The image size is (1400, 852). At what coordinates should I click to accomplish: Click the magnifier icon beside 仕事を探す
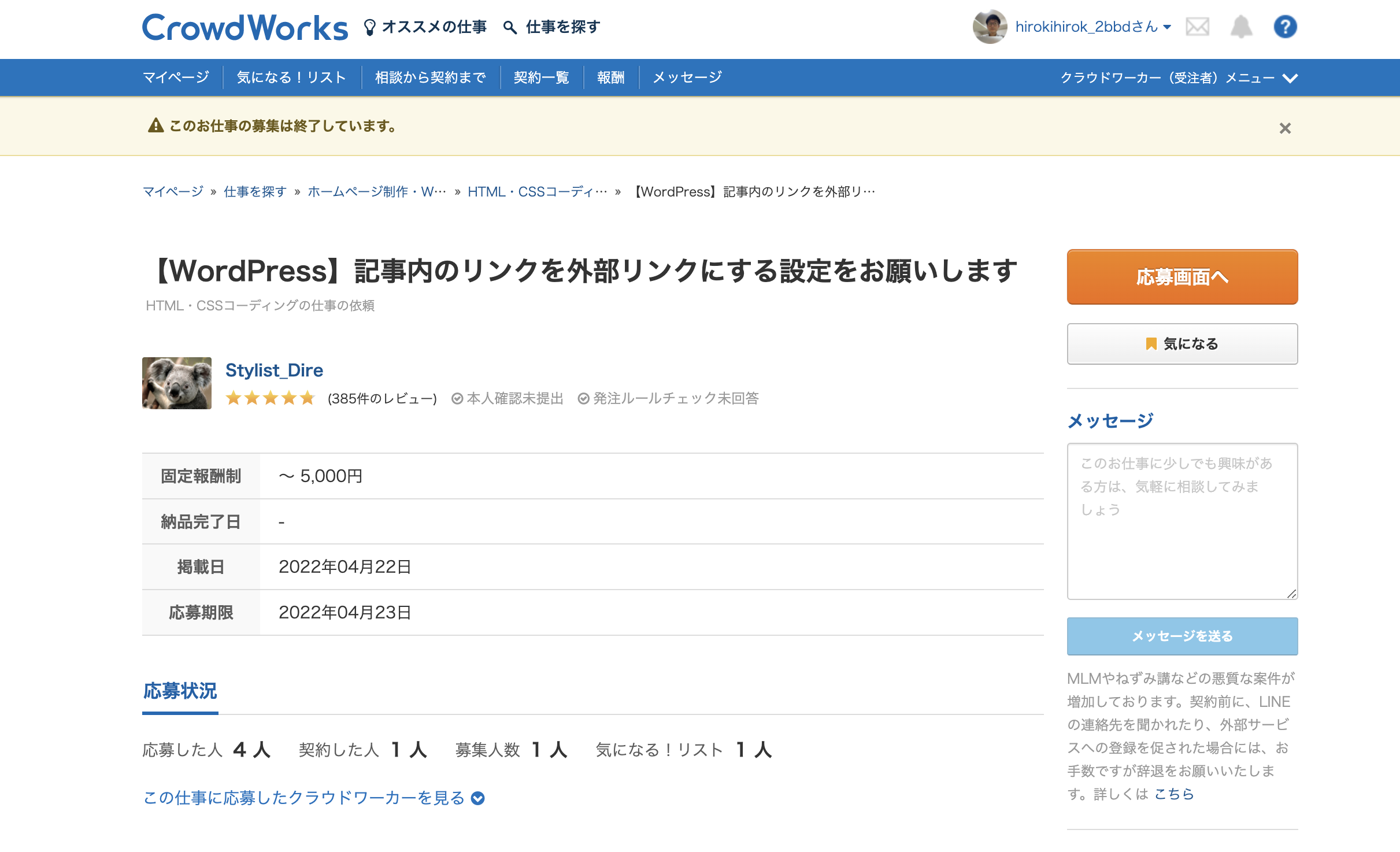pos(509,27)
